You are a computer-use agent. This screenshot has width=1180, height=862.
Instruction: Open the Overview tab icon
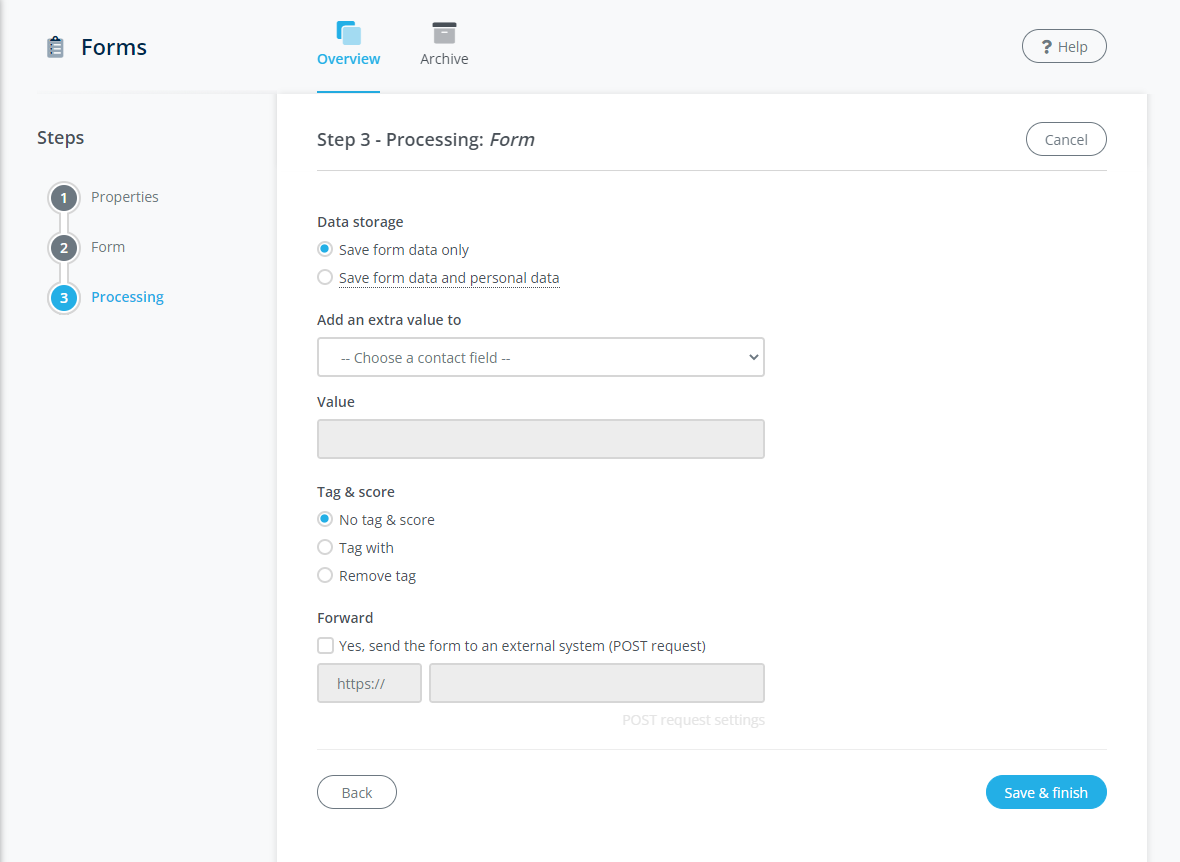pyautogui.click(x=348, y=33)
